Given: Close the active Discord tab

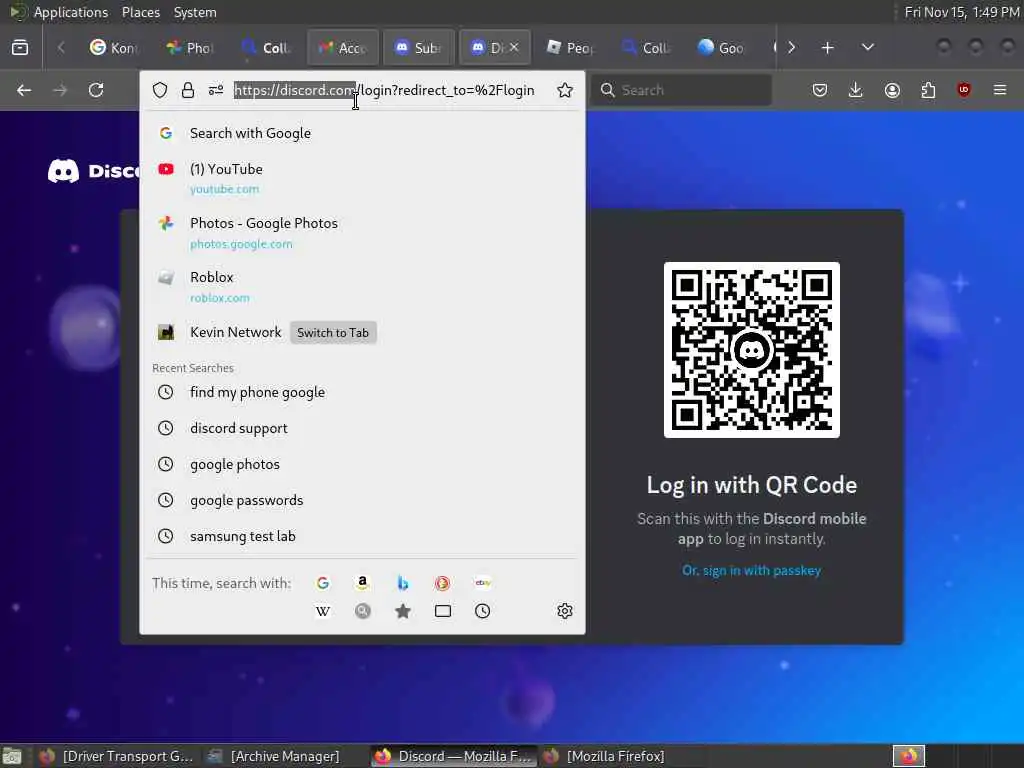Looking at the screenshot, I should (514, 47).
